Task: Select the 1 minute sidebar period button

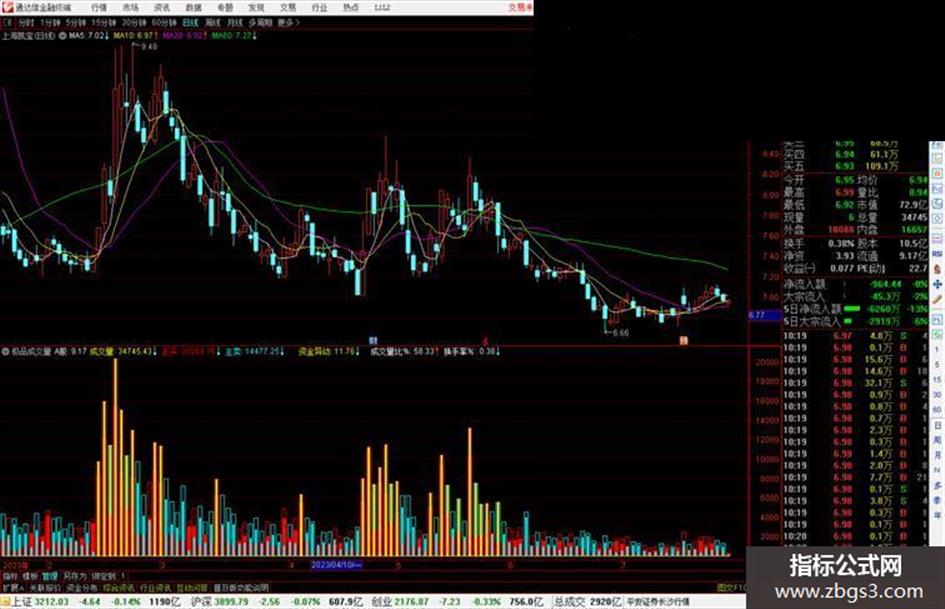Action: (x=937, y=349)
